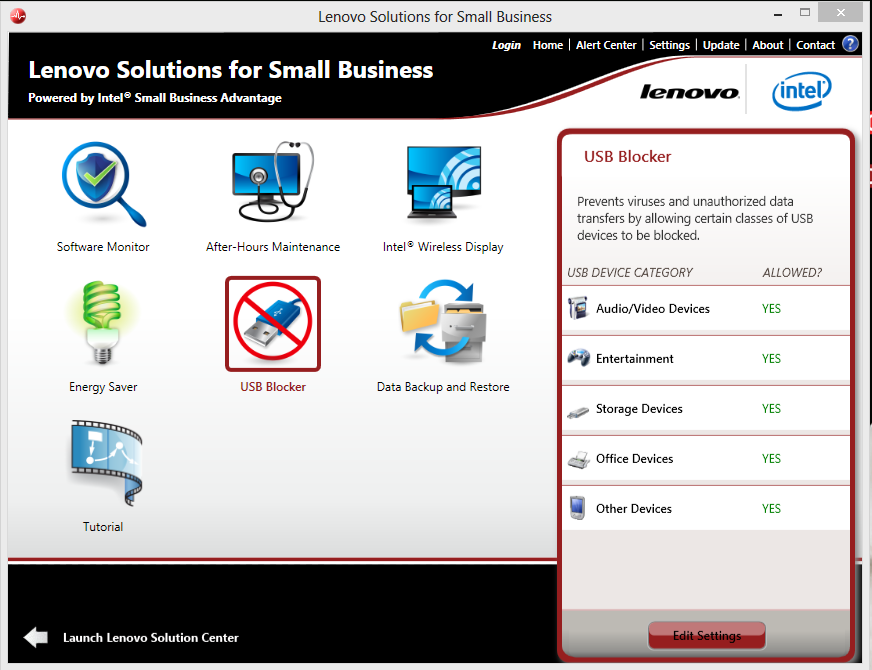Viewport: 872px width, 670px height.
Task: Click the USB Blocker panel heading
Action: click(x=627, y=157)
